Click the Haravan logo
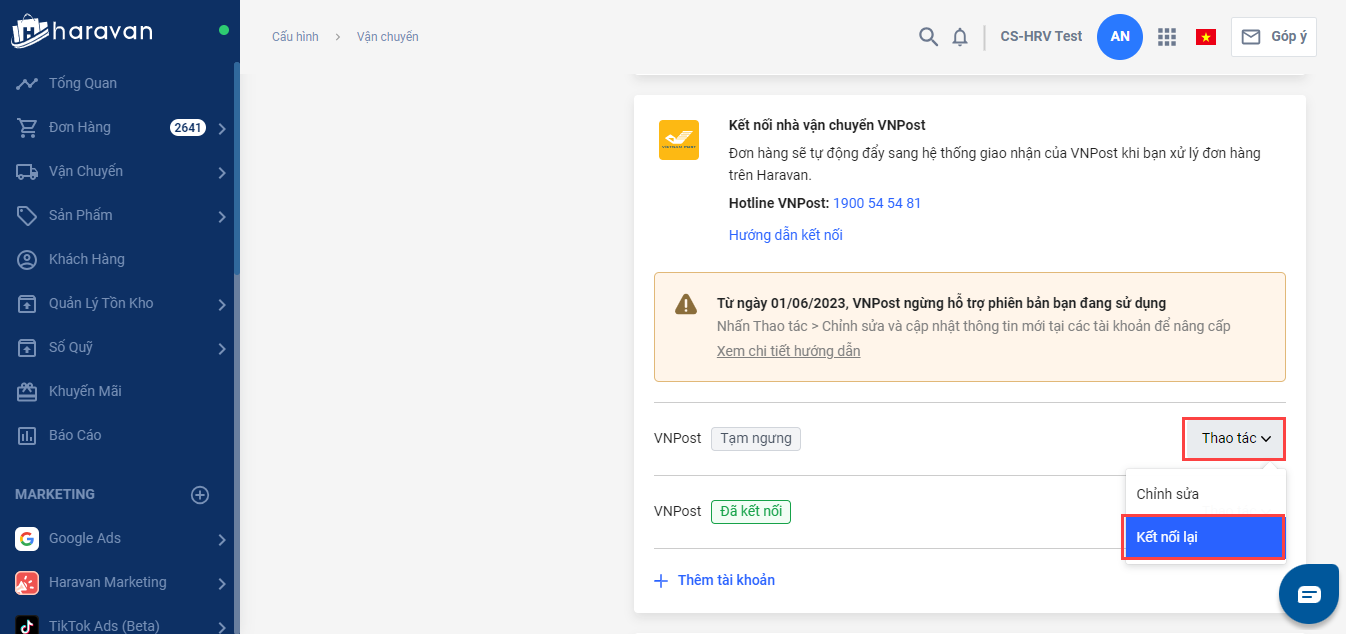This screenshot has height=634, width=1346. coord(82,31)
